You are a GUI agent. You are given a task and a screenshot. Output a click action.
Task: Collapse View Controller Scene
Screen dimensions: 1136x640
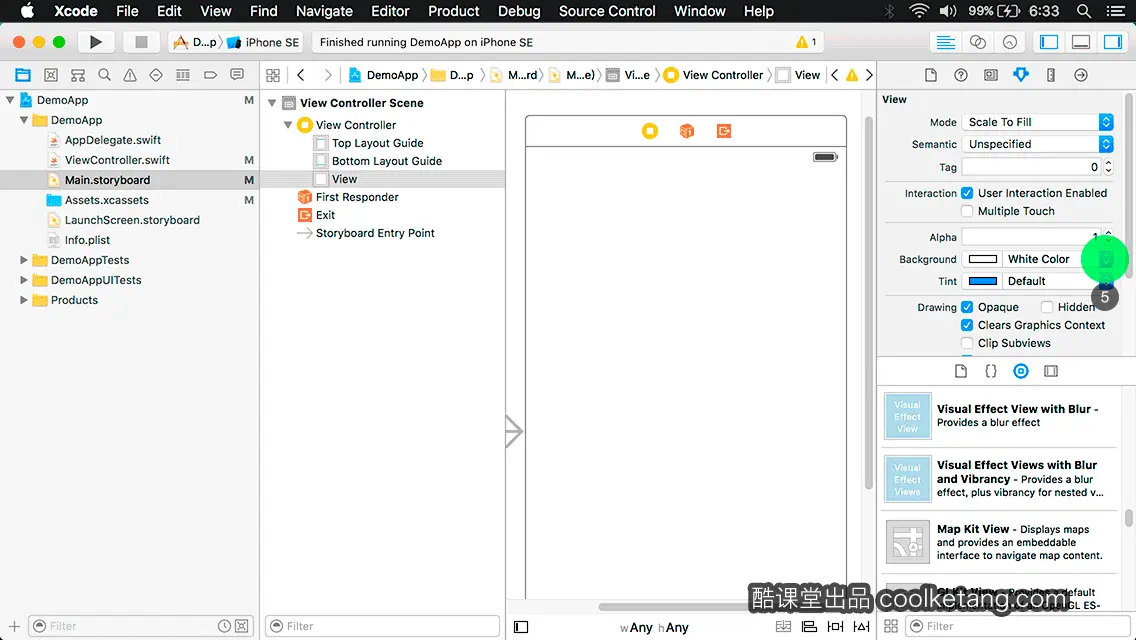(x=272, y=103)
